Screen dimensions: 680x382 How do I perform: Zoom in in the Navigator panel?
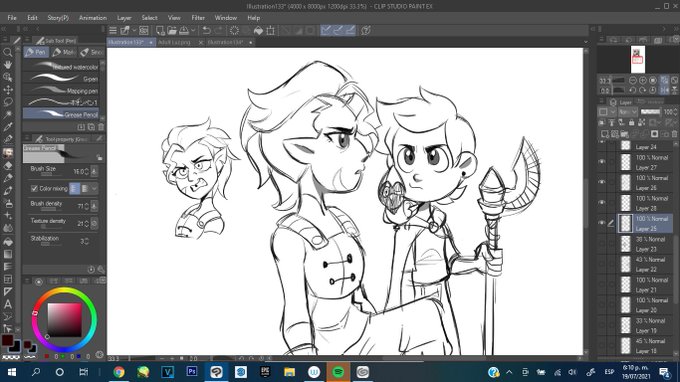tap(643, 81)
